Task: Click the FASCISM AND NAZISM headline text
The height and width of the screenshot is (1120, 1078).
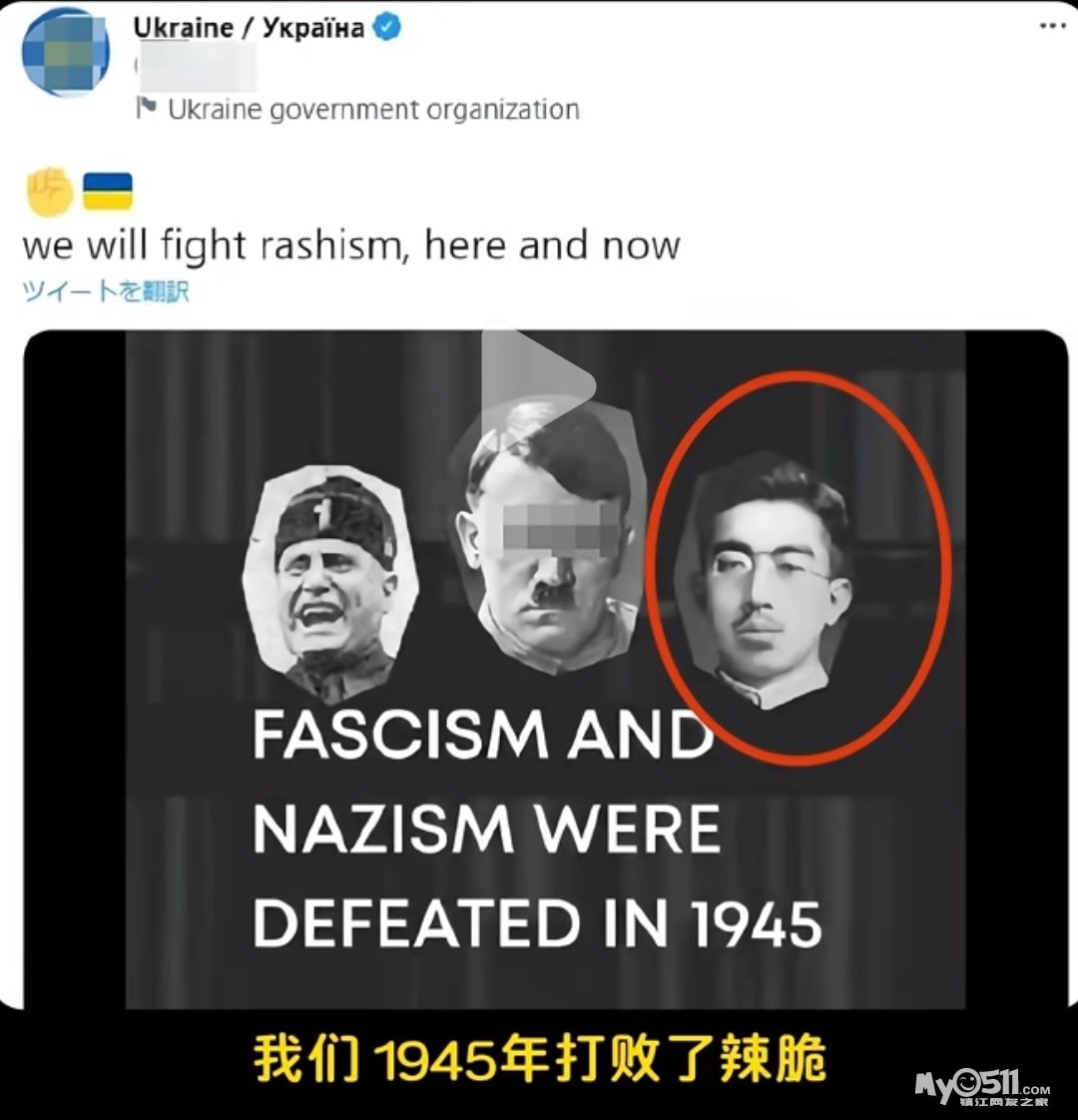Action: click(486, 782)
